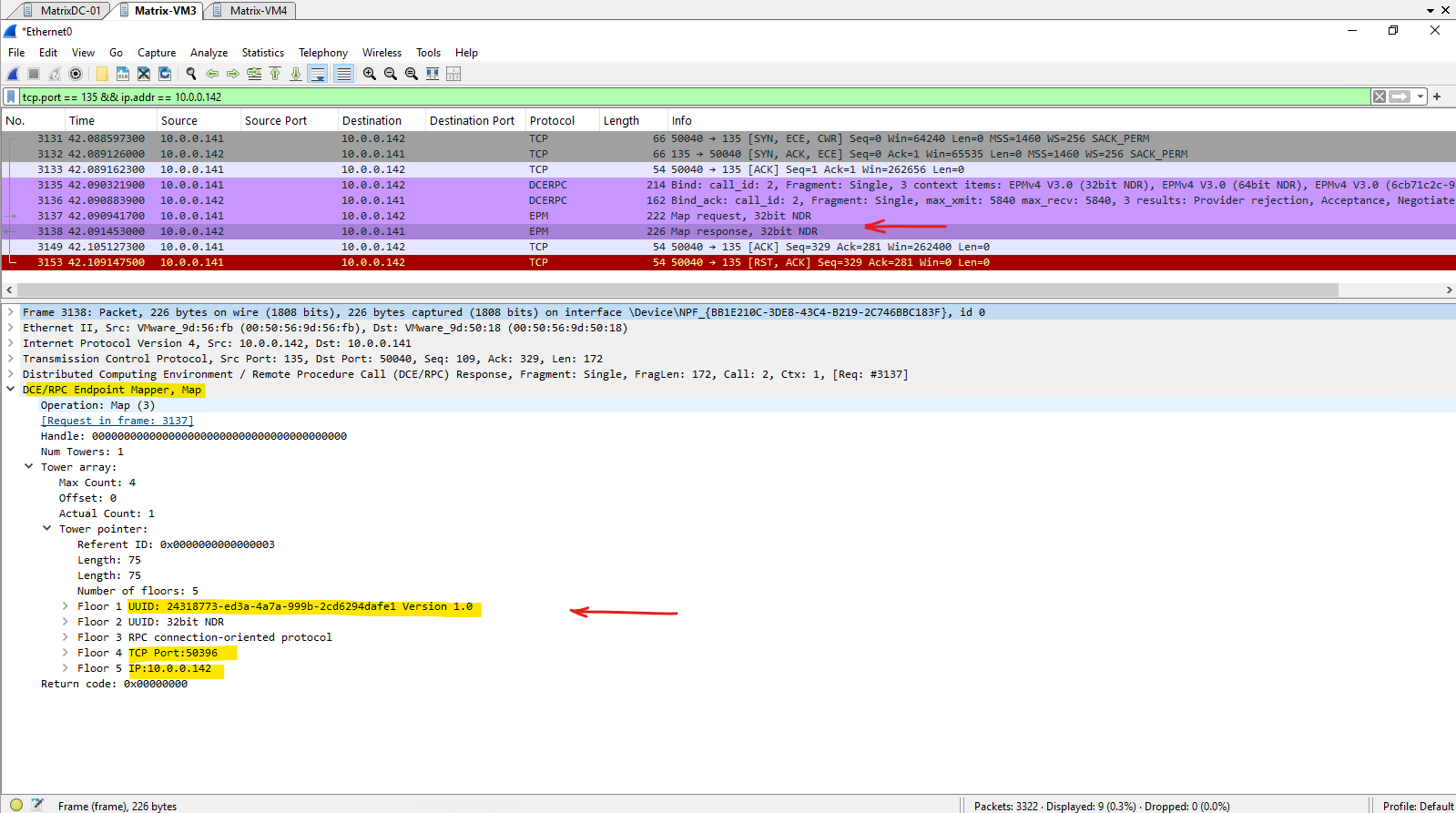Click the display filter text field
The image size is (1456, 813).
[694, 97]
